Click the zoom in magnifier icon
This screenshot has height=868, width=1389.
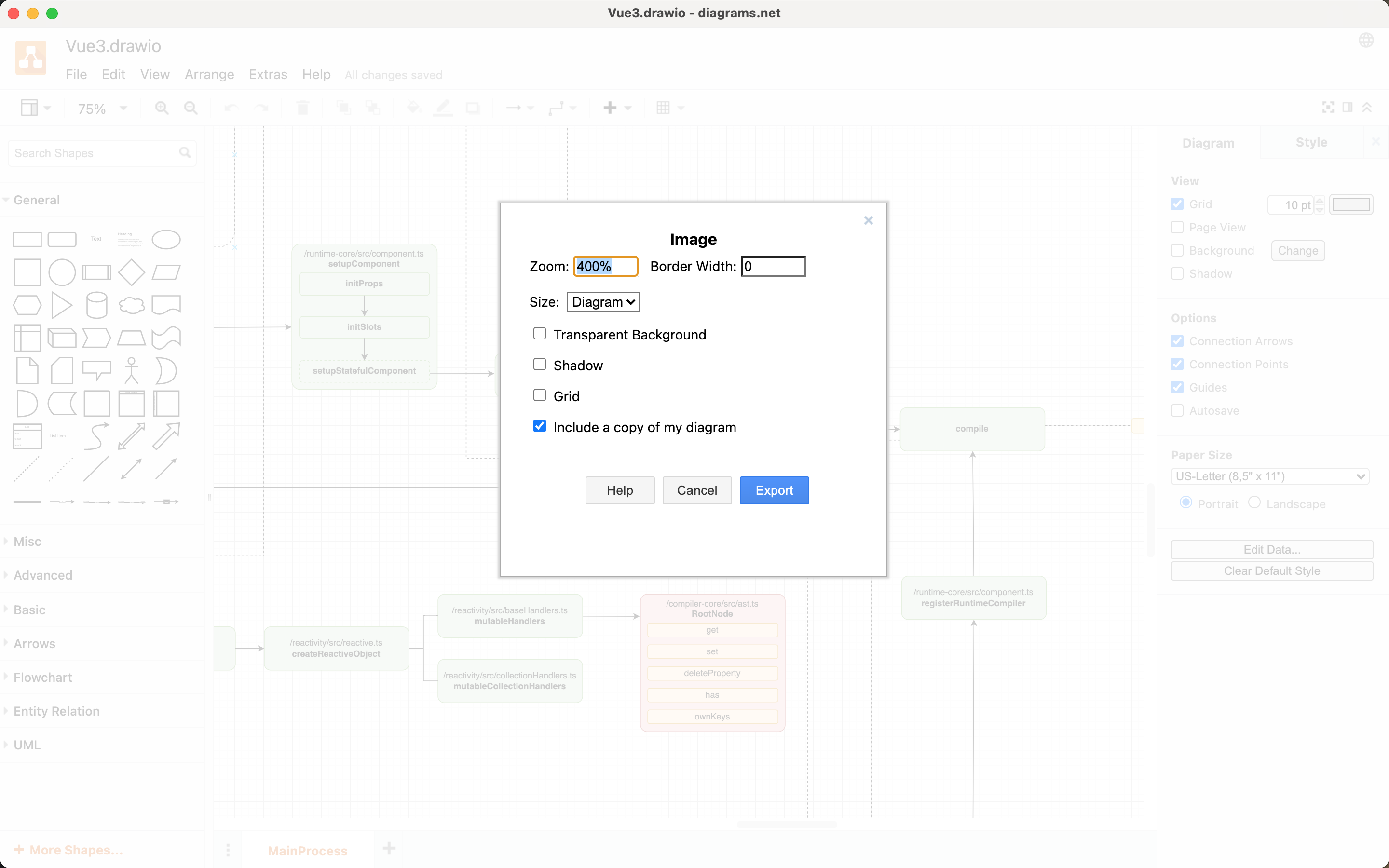coord(162,108)
